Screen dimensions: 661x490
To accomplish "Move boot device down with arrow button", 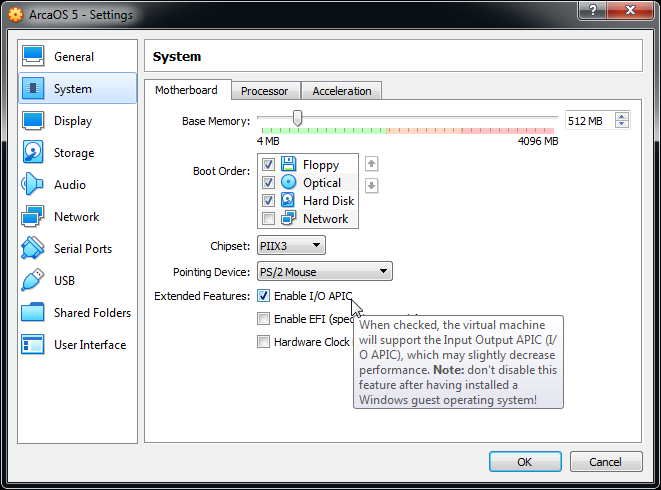I will (371, 185).
